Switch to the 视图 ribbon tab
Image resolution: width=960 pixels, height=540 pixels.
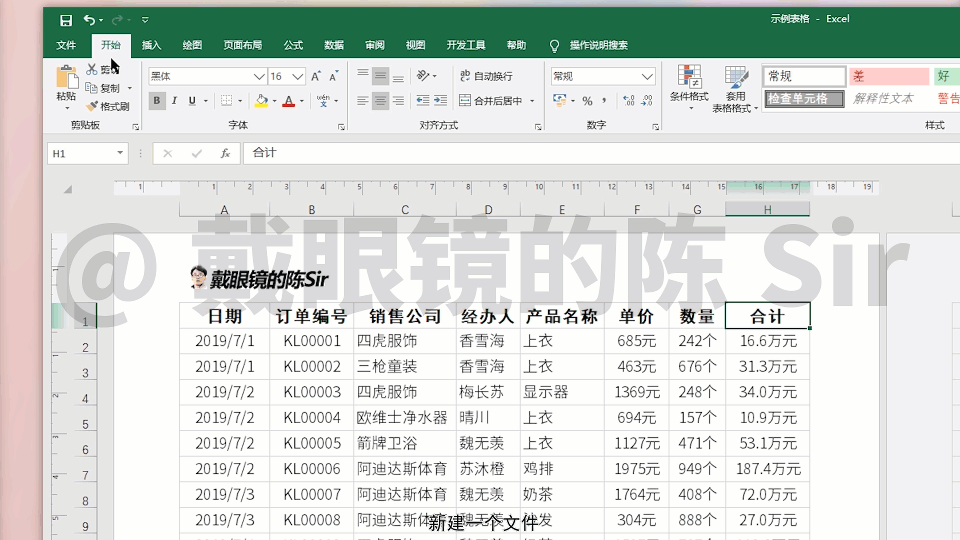[415, 45]
